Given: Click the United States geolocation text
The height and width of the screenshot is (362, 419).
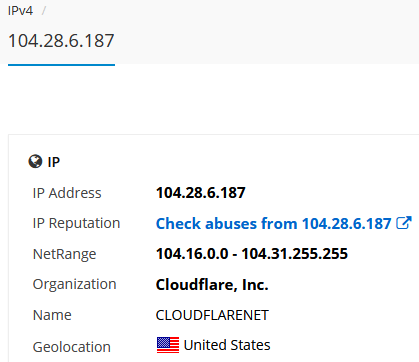Looking at the screenshot, I should 227,345.
